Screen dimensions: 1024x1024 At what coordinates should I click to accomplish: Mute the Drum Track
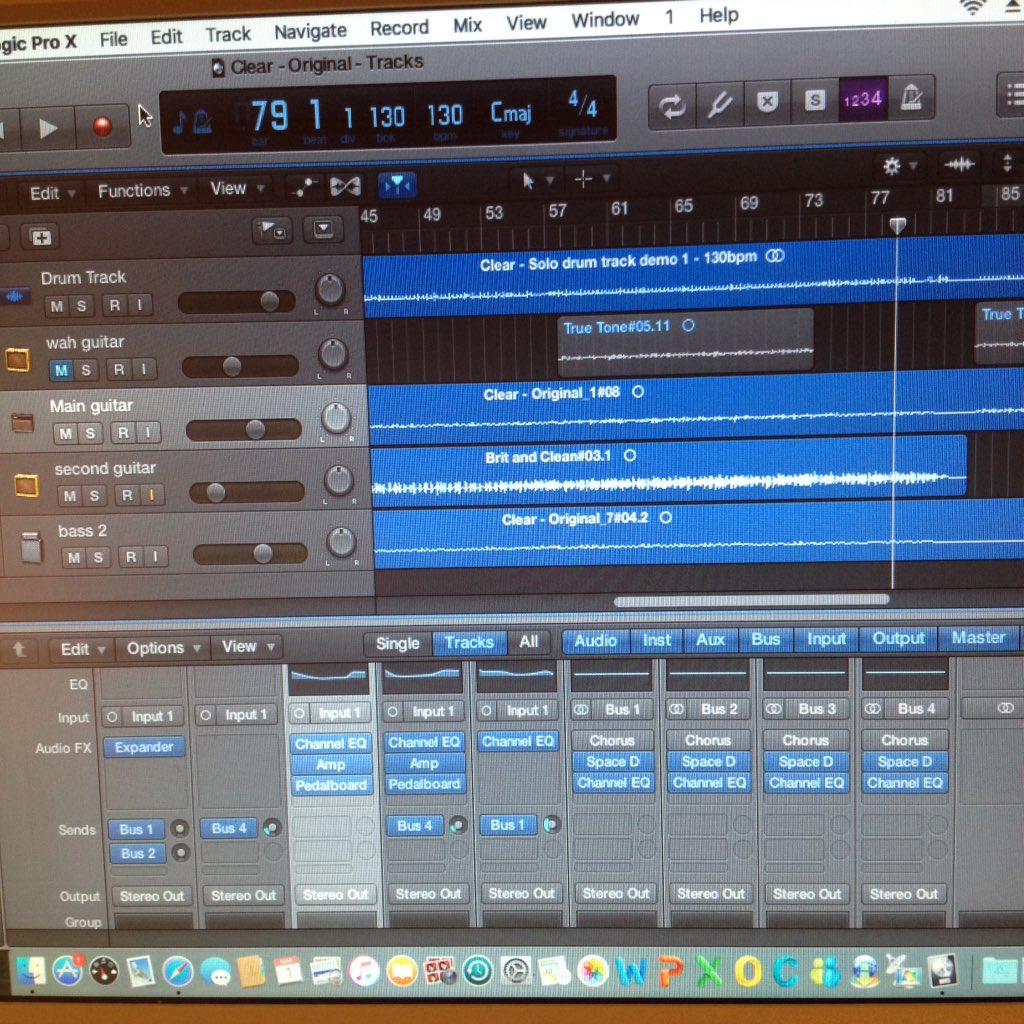point(57,306)
